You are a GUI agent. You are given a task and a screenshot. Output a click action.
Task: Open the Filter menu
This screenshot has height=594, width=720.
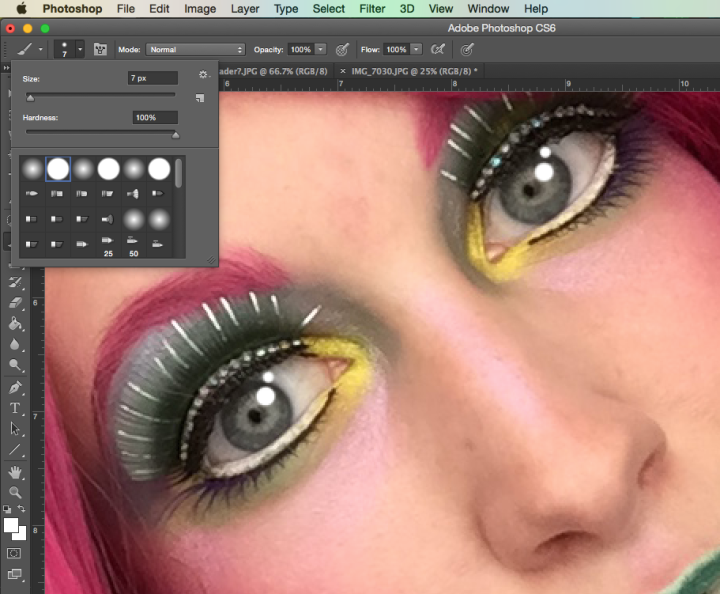coord(372,9)
